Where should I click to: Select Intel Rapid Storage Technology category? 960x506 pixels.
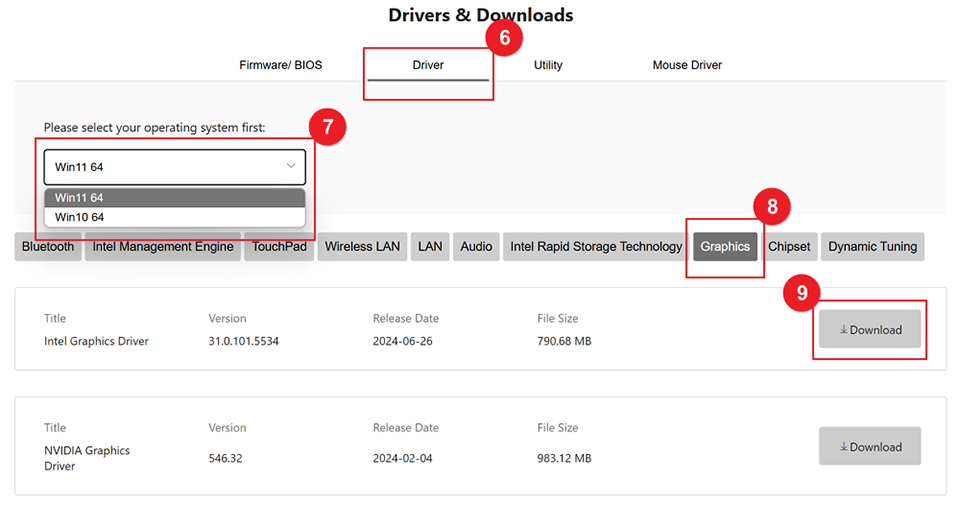tap(596, 247)
